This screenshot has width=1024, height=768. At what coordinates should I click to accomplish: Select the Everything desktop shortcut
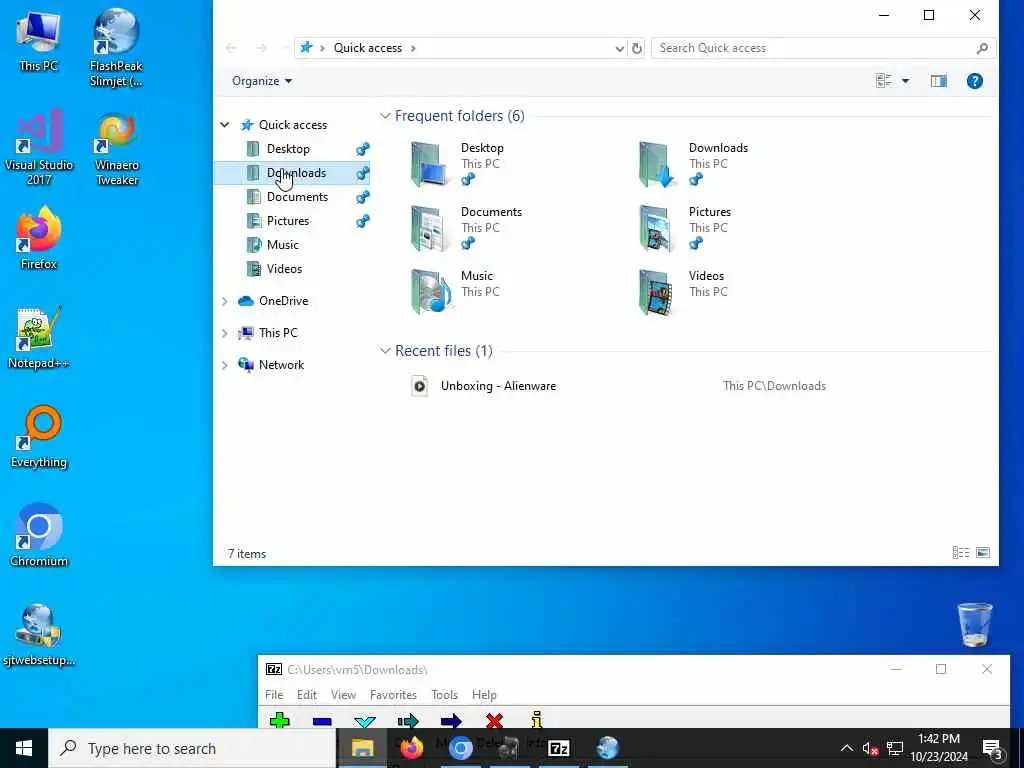click(x=39, y=437)
